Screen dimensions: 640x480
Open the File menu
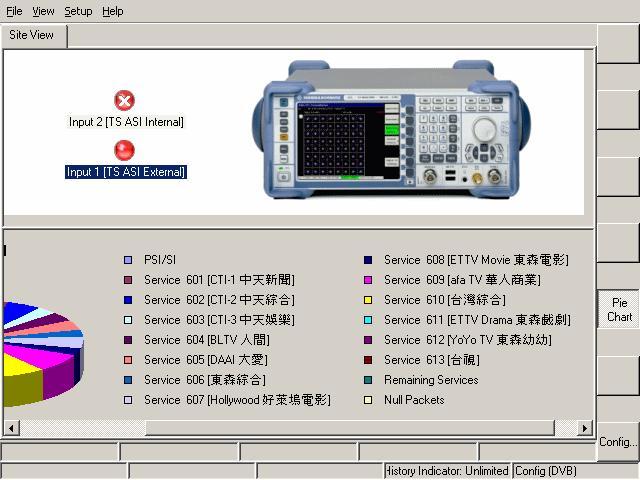coord(14,11)
